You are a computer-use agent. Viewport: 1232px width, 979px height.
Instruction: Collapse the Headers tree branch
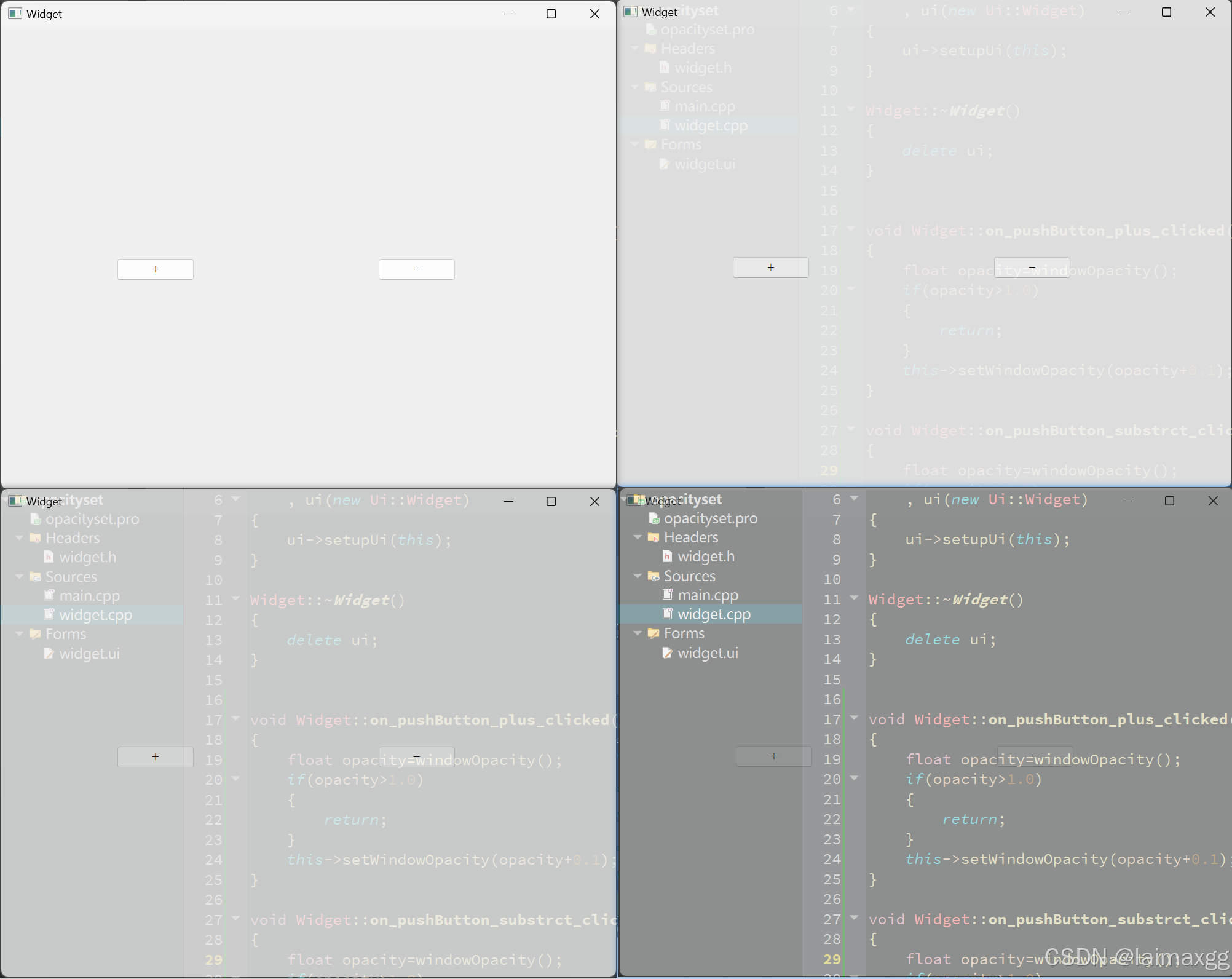tap(638, 537)
